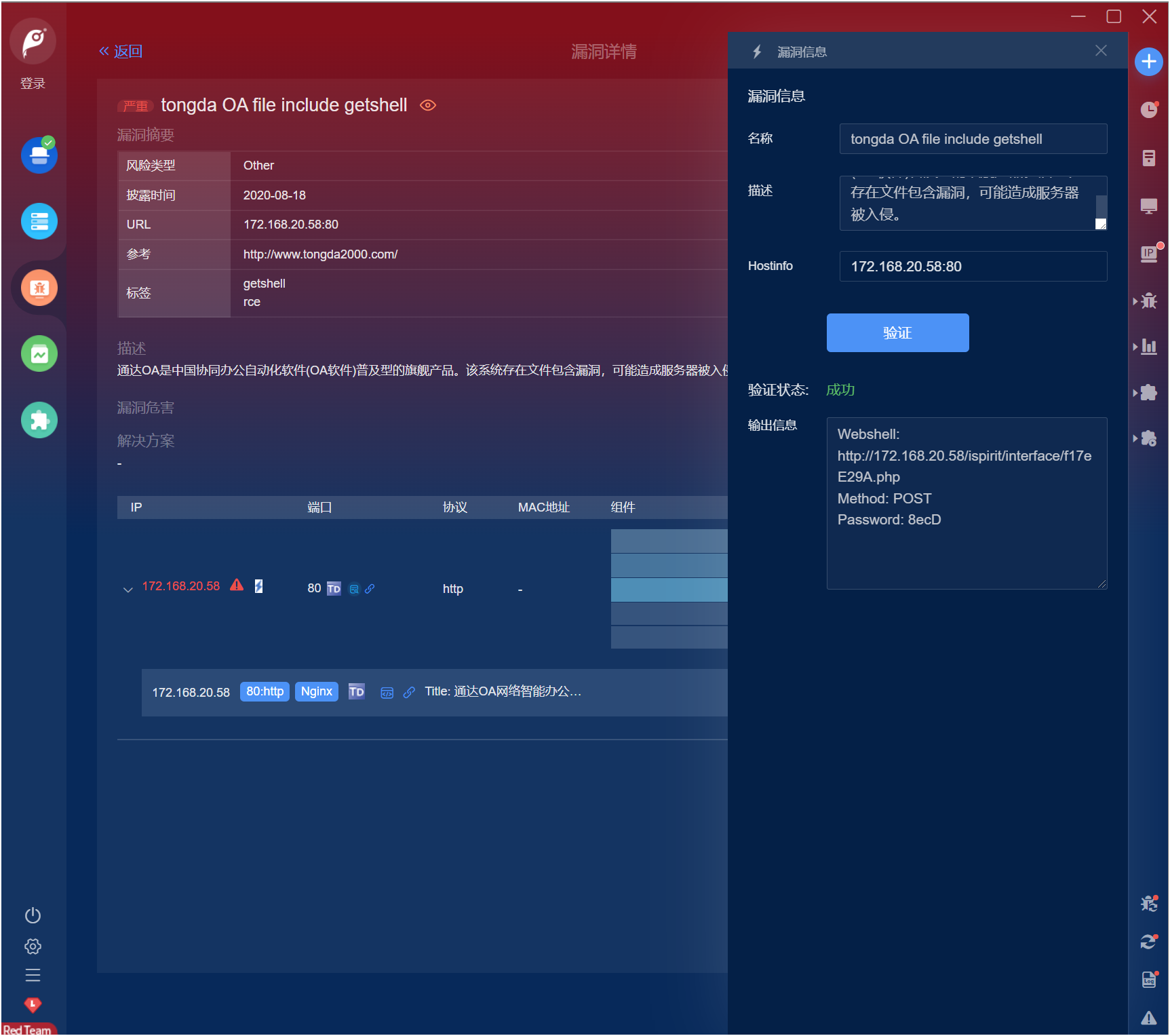Click the web page icon in detail row
Viewport: 1170px width, 1036px height.
(x=387, y=693)
